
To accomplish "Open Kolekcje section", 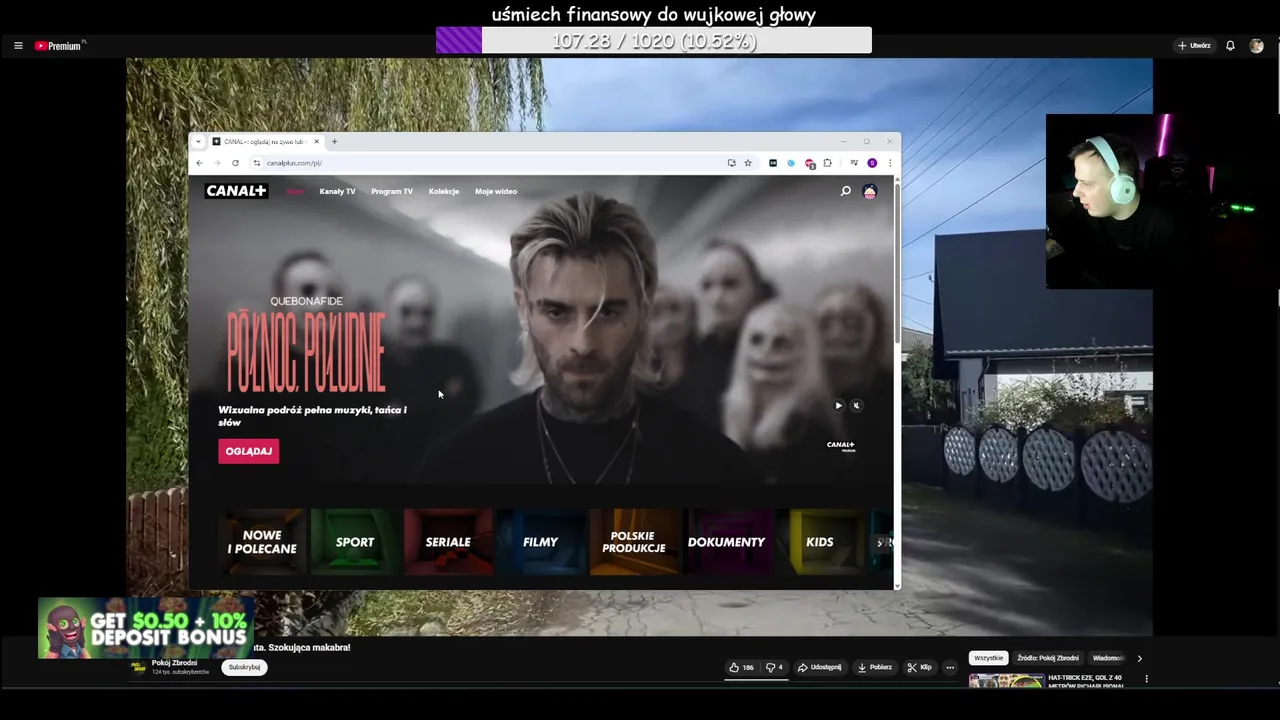I will [444, 191].
